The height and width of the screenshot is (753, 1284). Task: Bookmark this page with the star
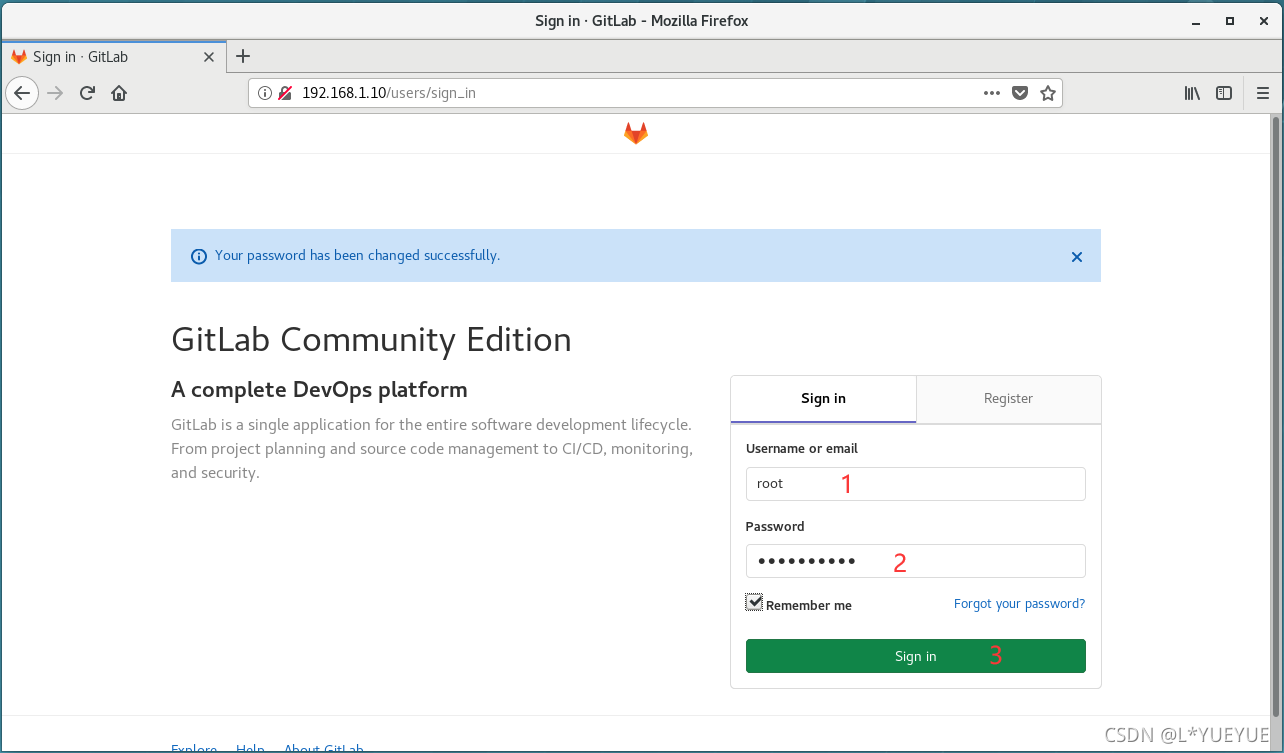click(1048, 93)
